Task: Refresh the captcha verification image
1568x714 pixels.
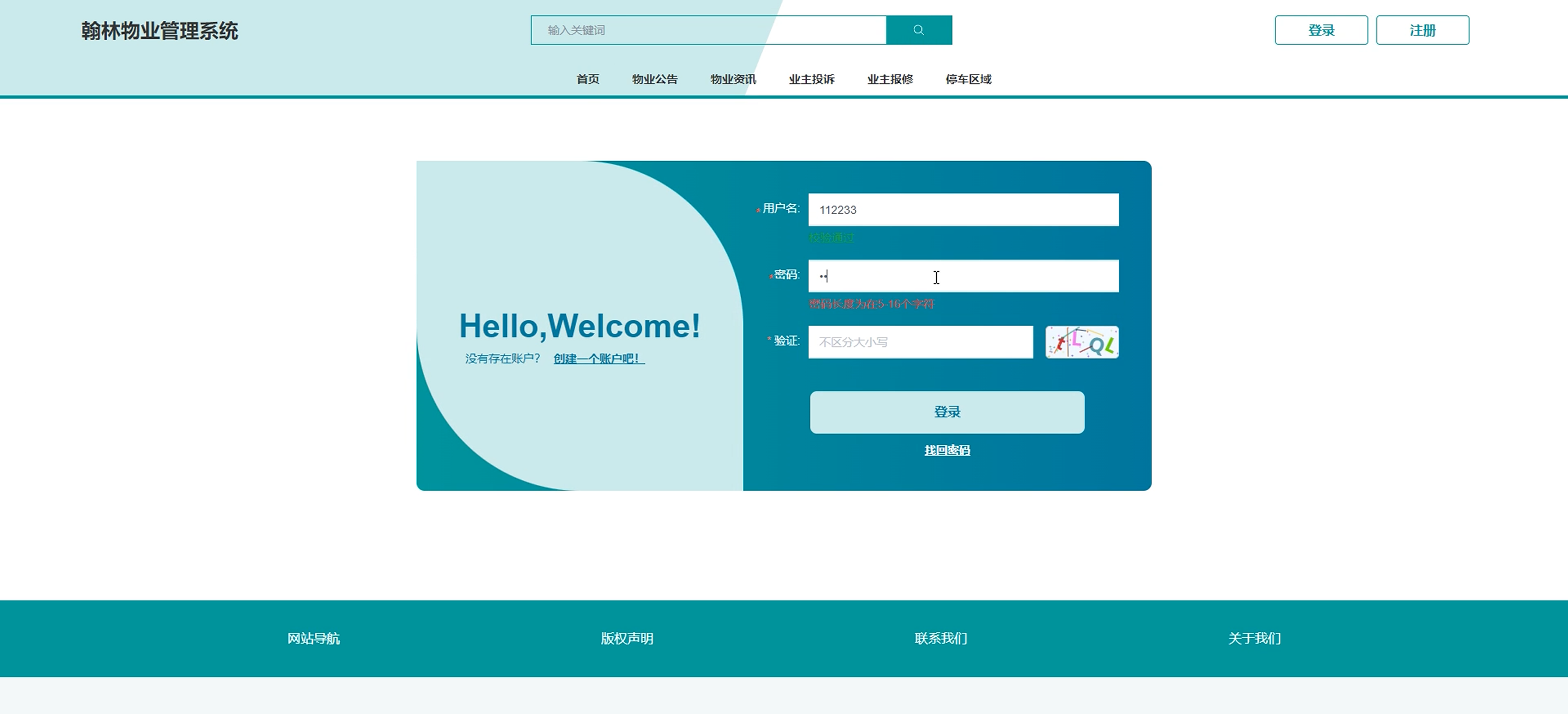Action: tap(1082, 342)
